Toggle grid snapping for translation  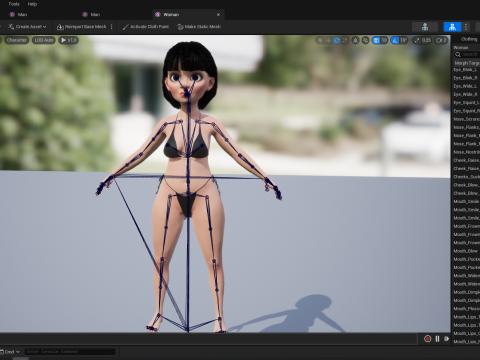[x=376, y=40]
